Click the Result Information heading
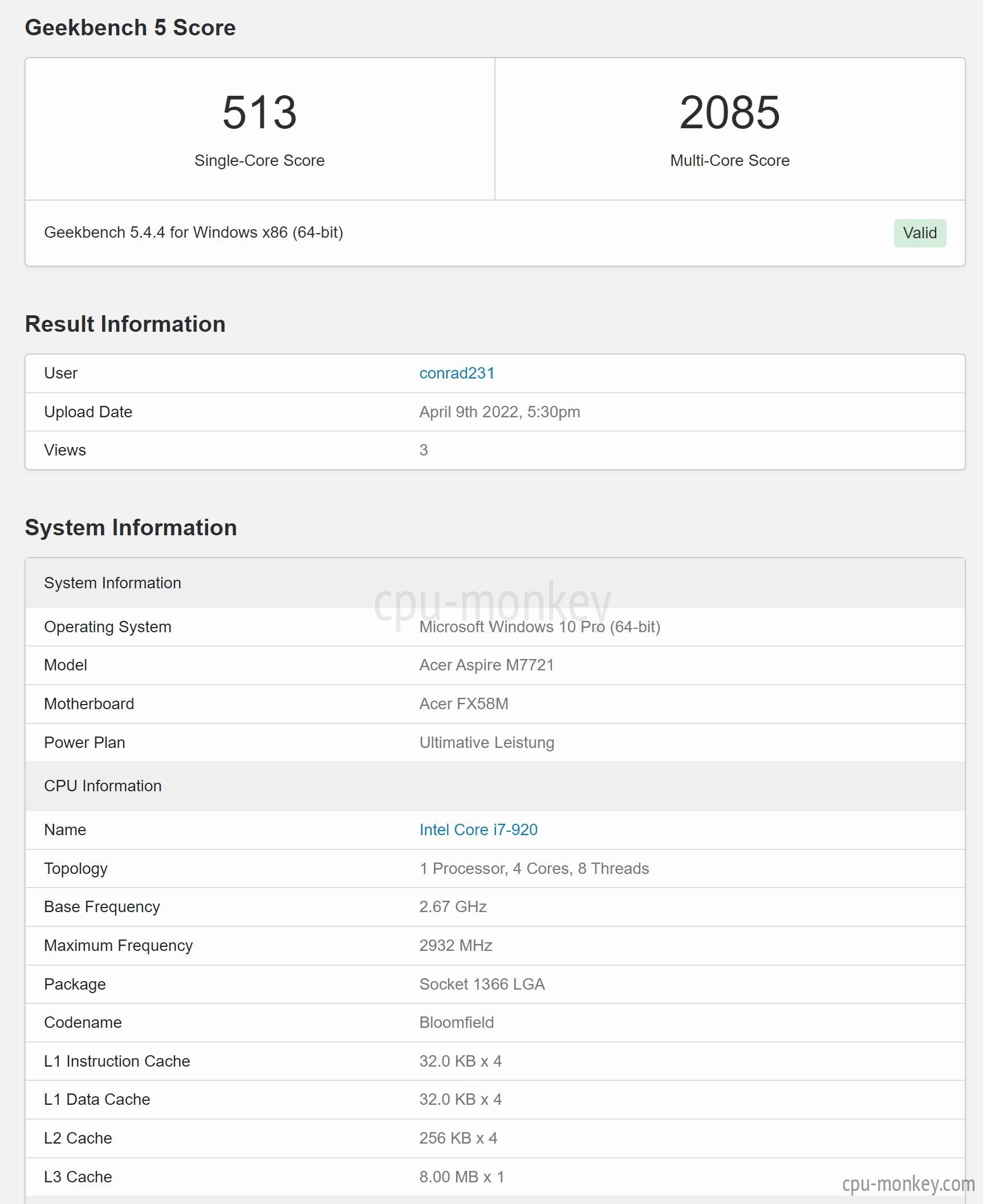 [125, 324]
